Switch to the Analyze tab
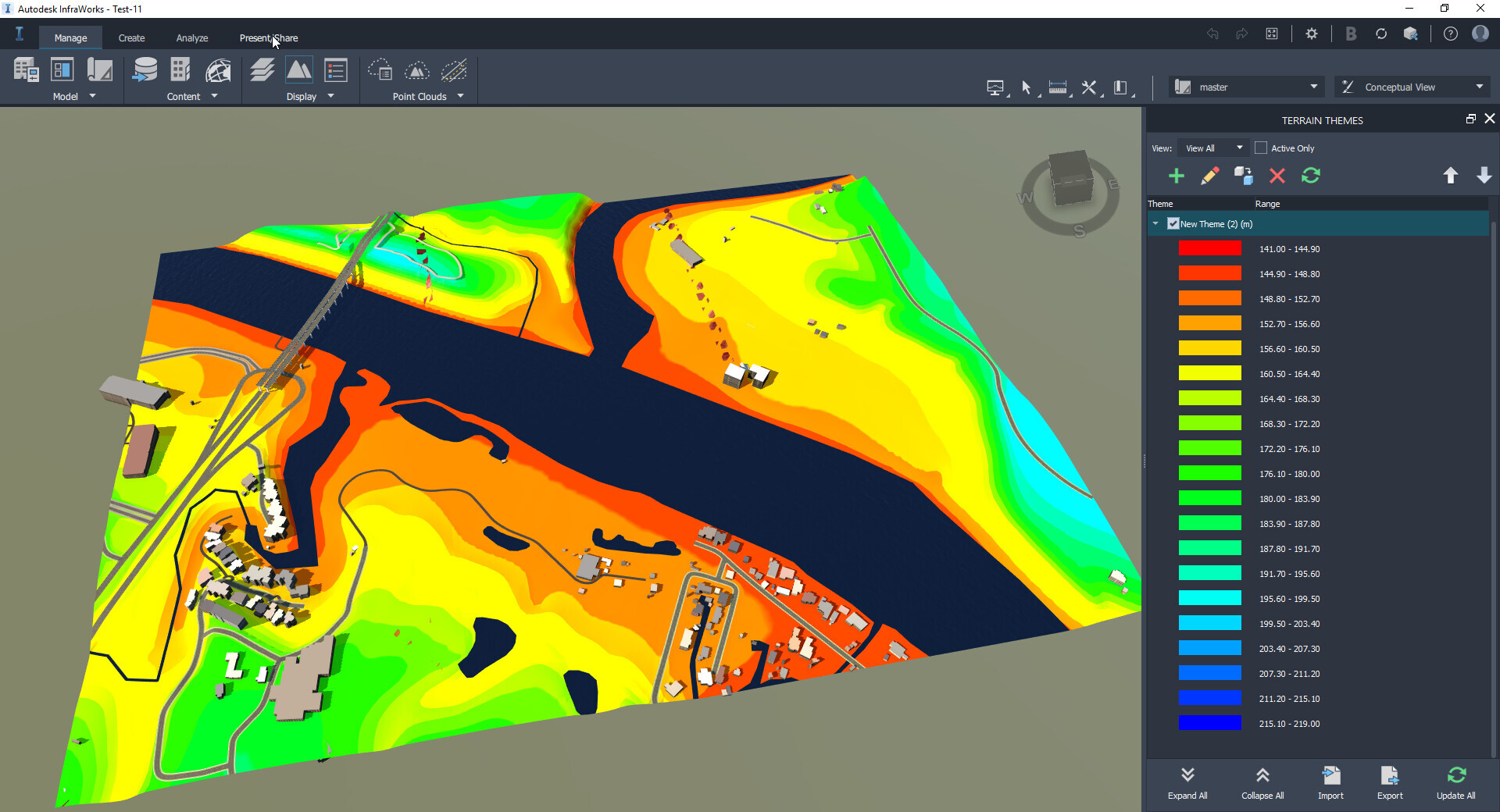 tap(192, 37)
